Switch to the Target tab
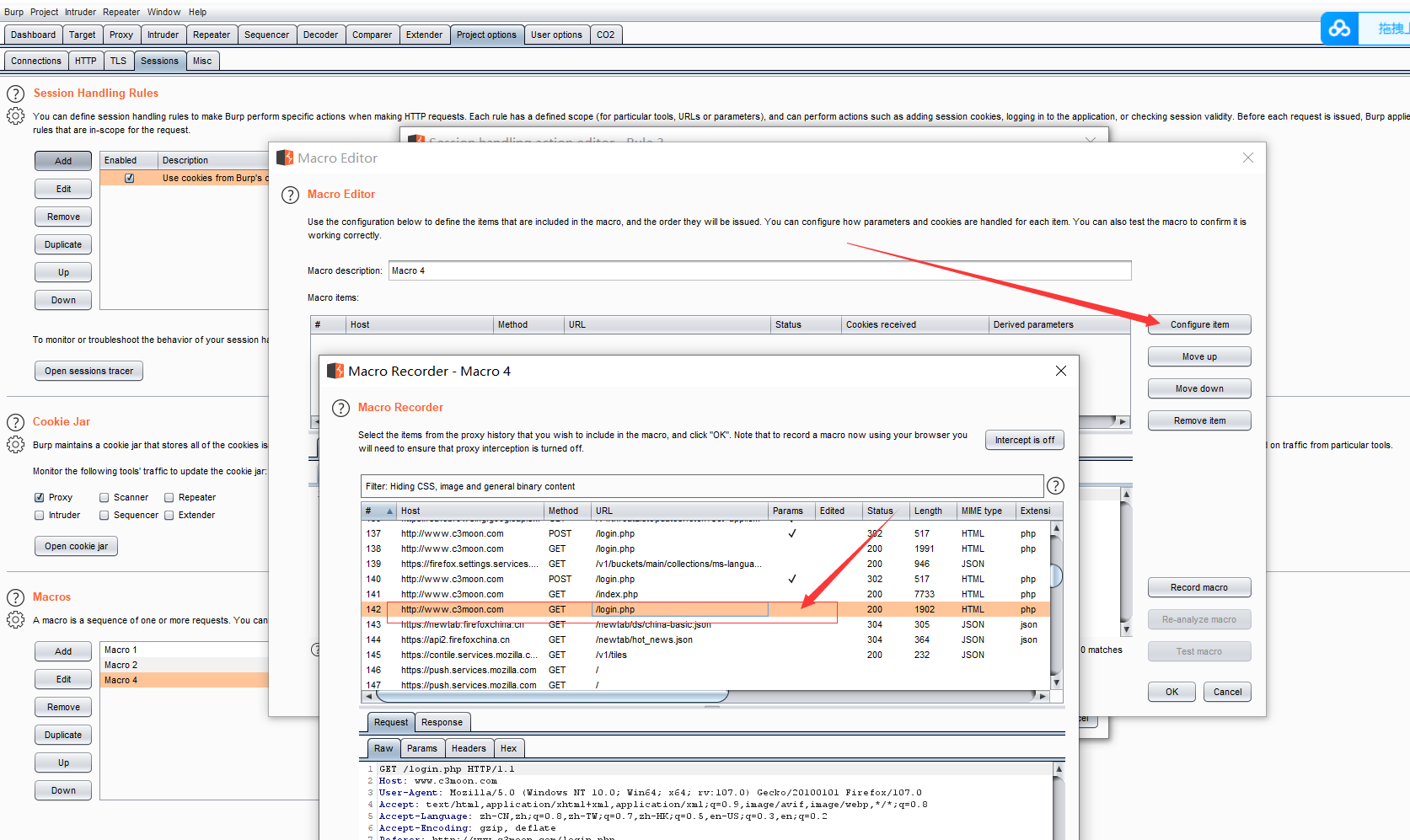Viewport: 1410px width, 840px height. [83, 35]
